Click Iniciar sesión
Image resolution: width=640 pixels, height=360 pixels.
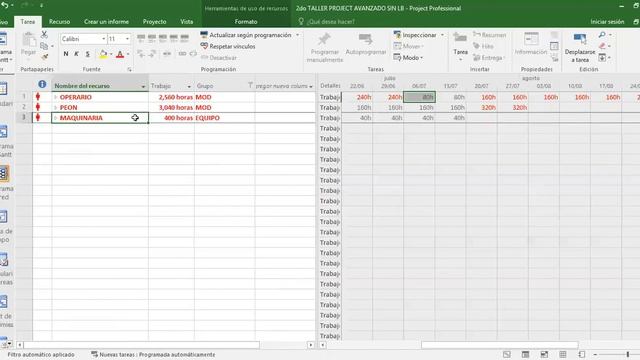(607, 22)
